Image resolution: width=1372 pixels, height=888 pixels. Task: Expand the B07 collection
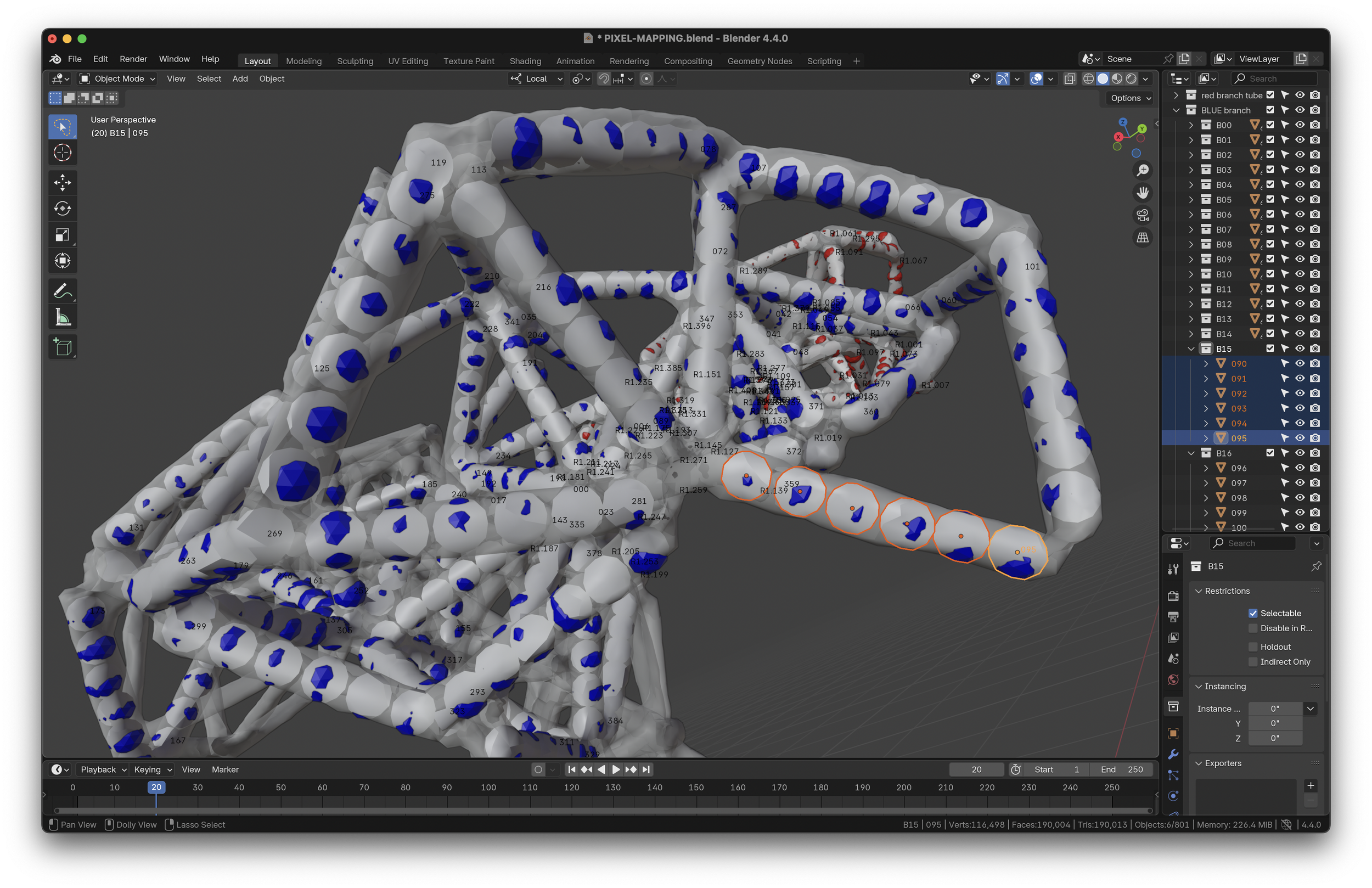1191,229
